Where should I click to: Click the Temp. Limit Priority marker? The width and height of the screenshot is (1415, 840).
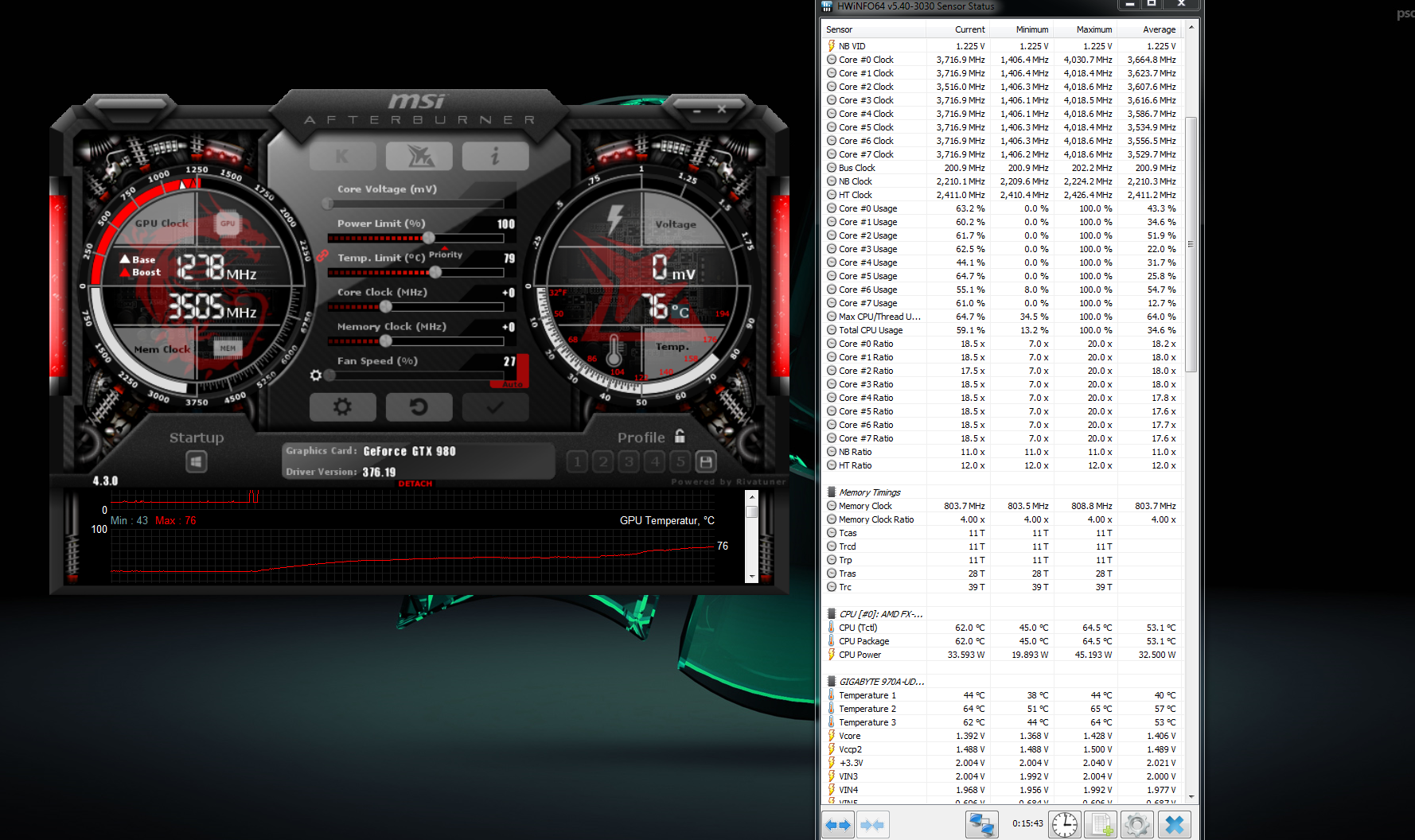tap(446, 254)
